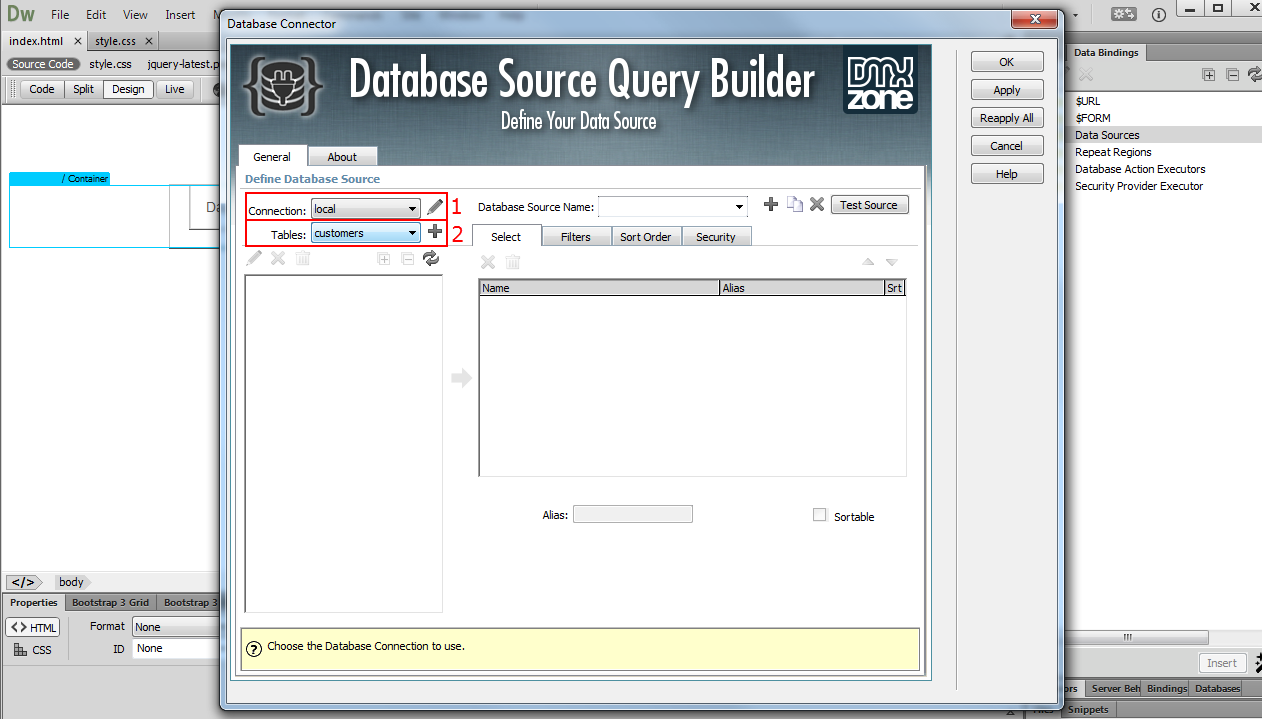The height and width of the screenshot is (719, 1262).
Task: Click the Apply button
Action: point(1007,90)
